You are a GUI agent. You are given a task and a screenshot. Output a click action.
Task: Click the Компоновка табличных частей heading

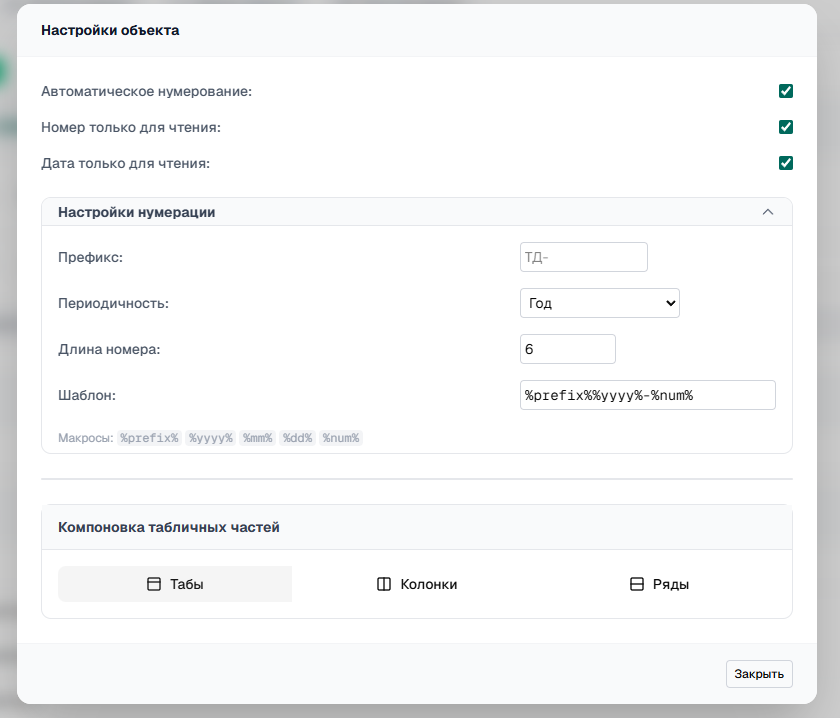[x=169, y=527]
